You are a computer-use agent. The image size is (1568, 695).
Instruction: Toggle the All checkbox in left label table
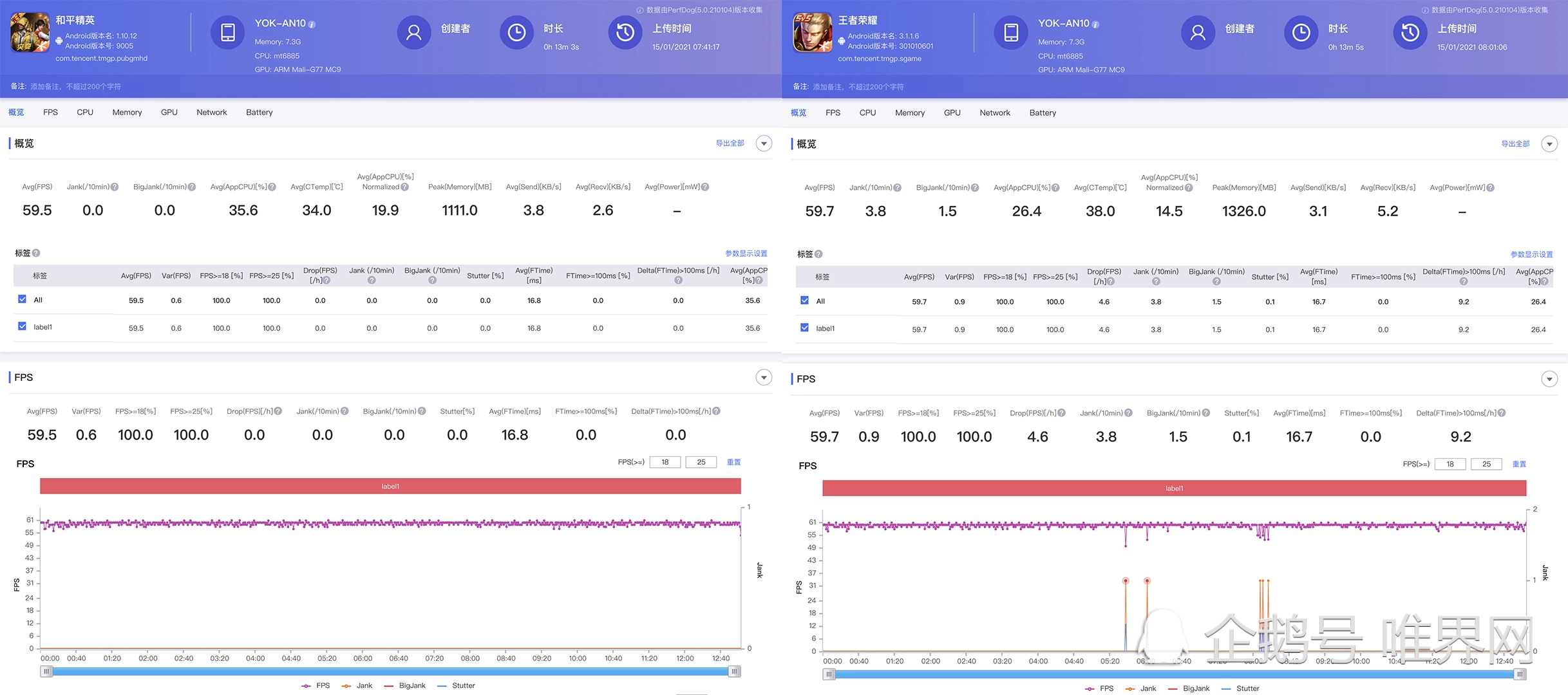pos(23,299)
